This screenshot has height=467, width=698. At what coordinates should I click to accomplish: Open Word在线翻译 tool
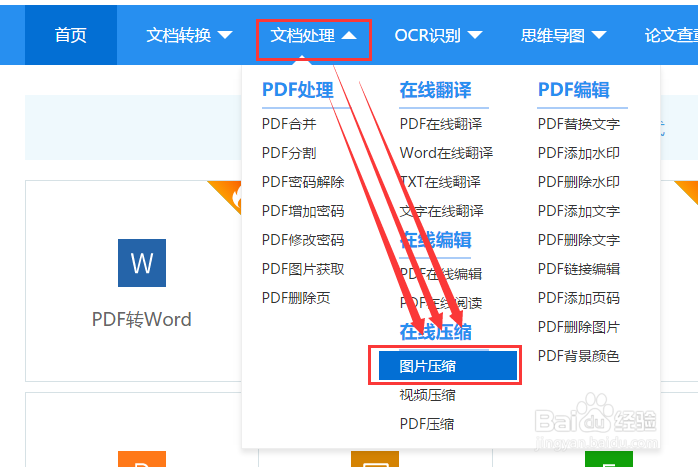[x=446, y=153]
